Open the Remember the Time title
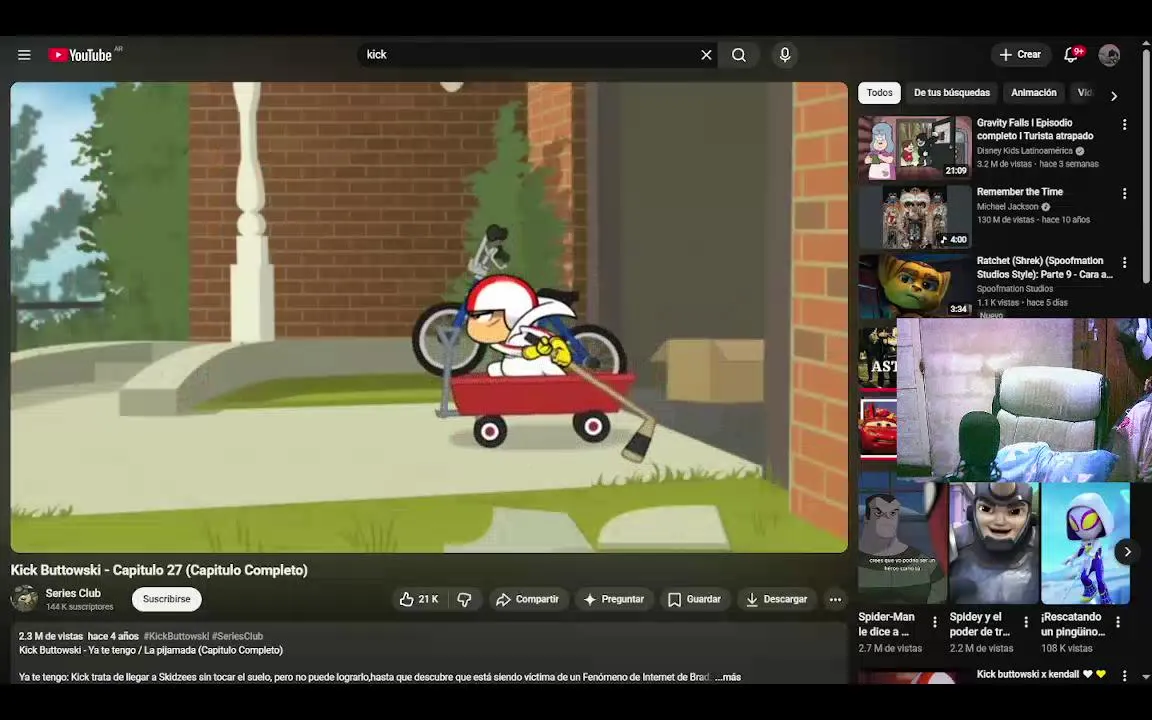 [1019, 192]
